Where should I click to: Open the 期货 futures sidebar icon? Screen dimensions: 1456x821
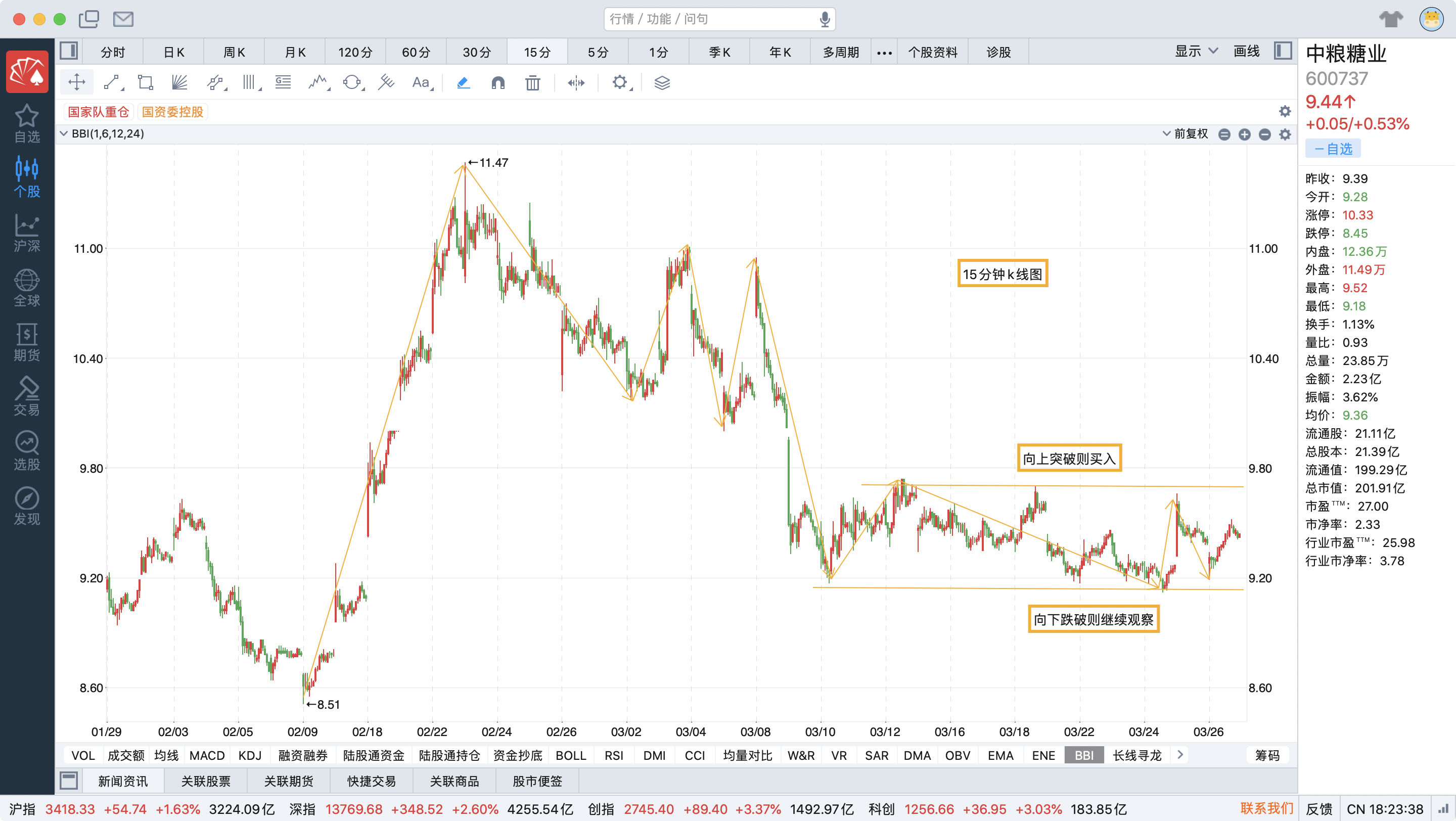click(27, 341)
